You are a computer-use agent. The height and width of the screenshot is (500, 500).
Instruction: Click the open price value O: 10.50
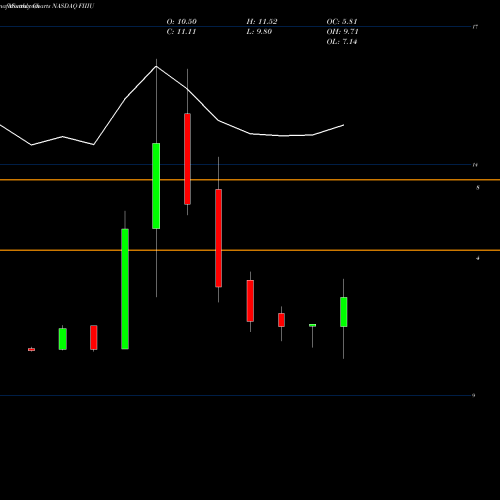point(182,22)
